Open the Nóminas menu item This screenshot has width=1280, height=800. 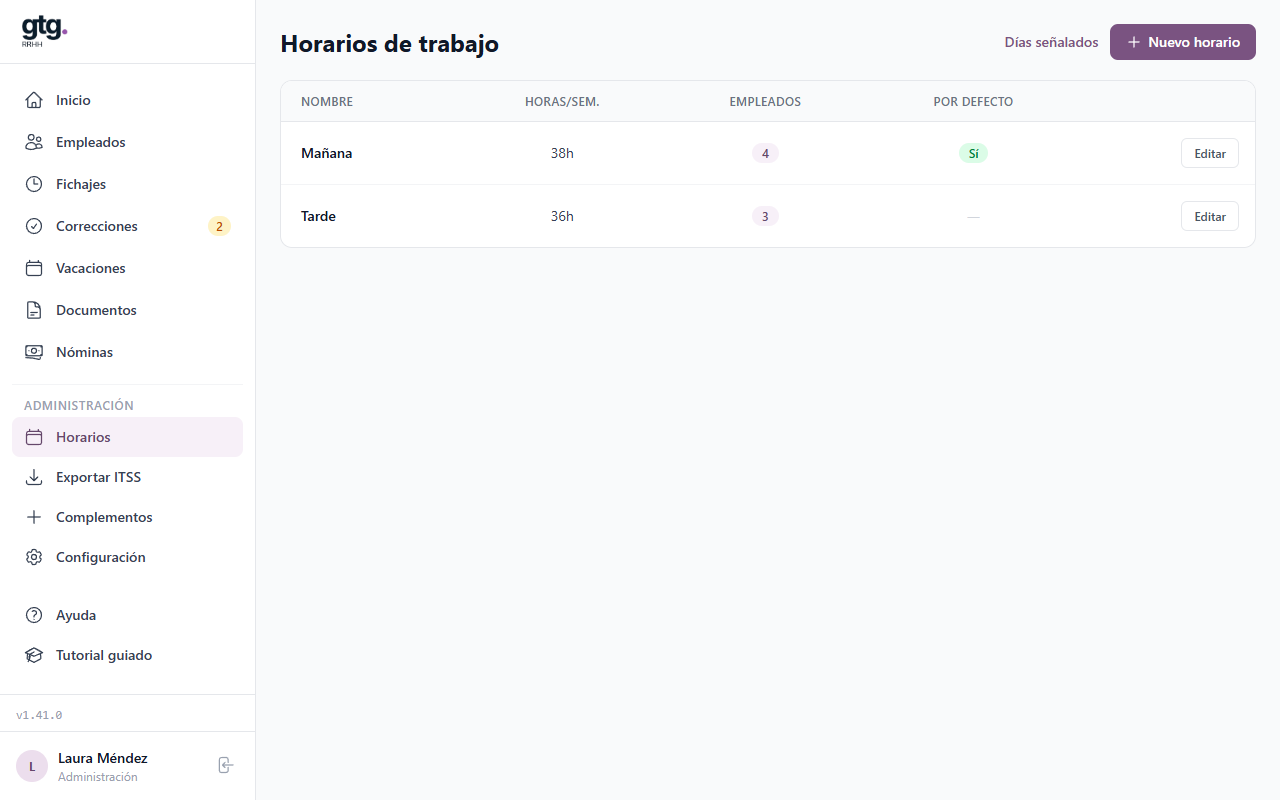(x=127, y=352)
